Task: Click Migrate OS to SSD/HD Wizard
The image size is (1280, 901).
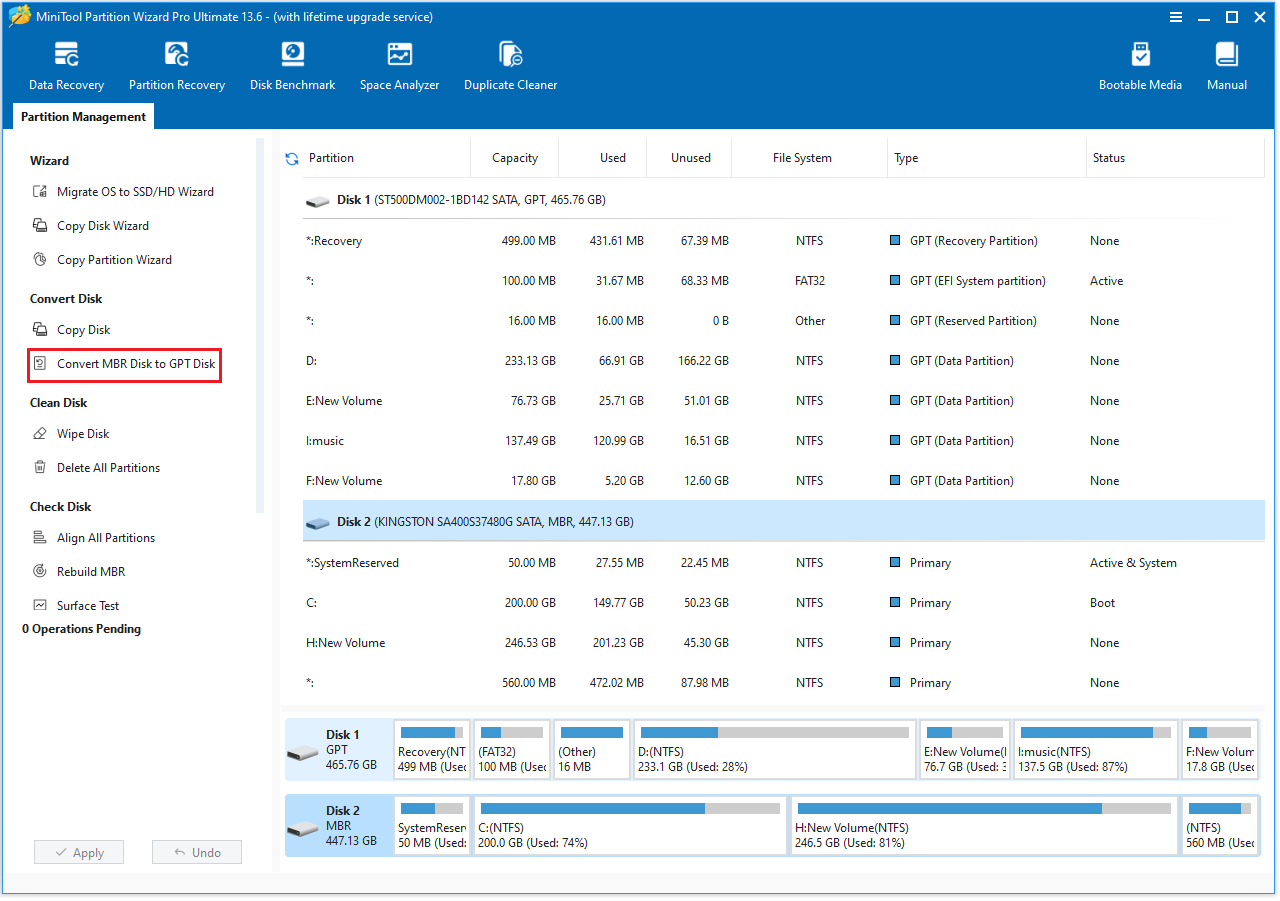Action: pyautogui.click(x=123, y=192)
